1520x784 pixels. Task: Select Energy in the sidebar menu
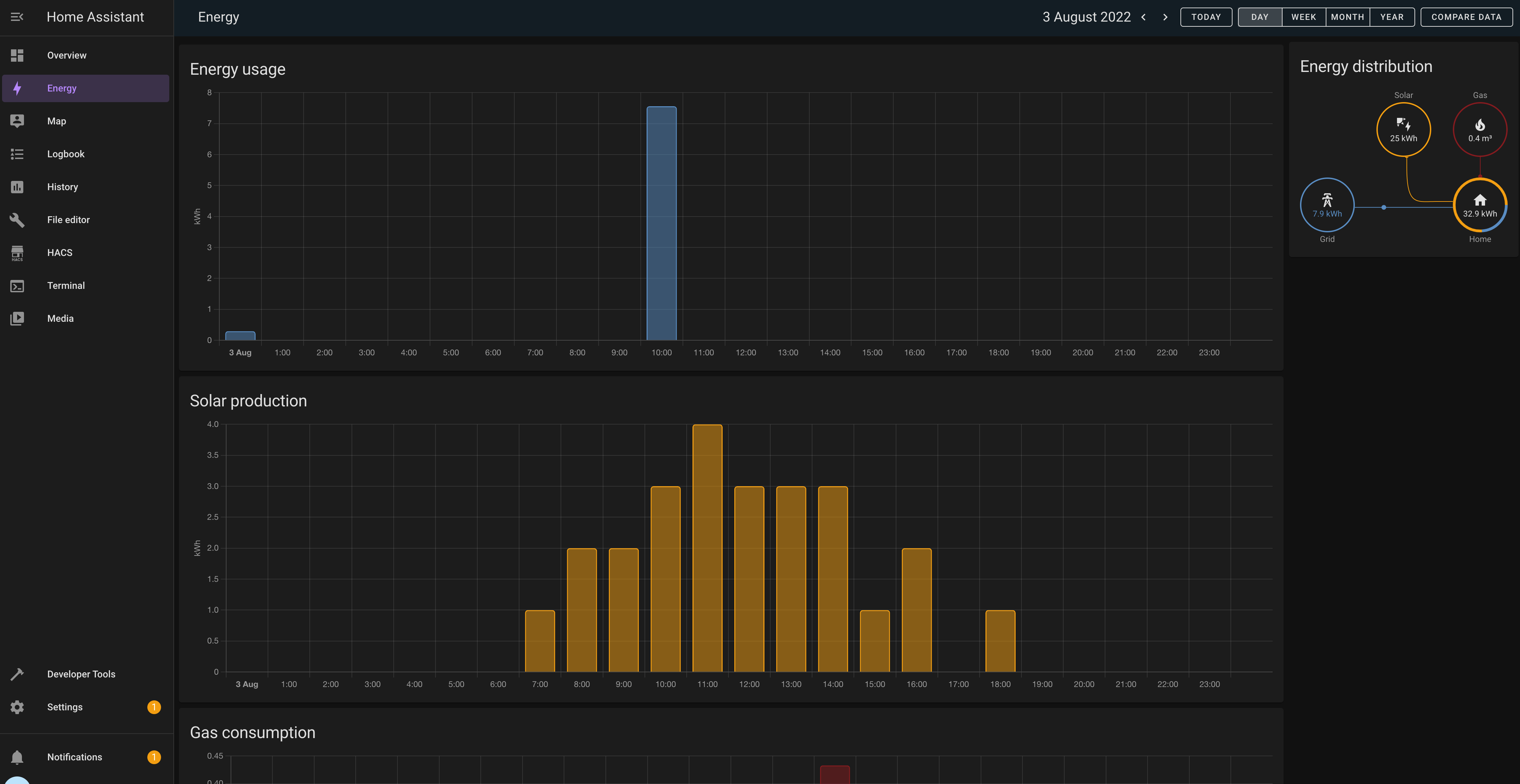click(x=61, y=88)
